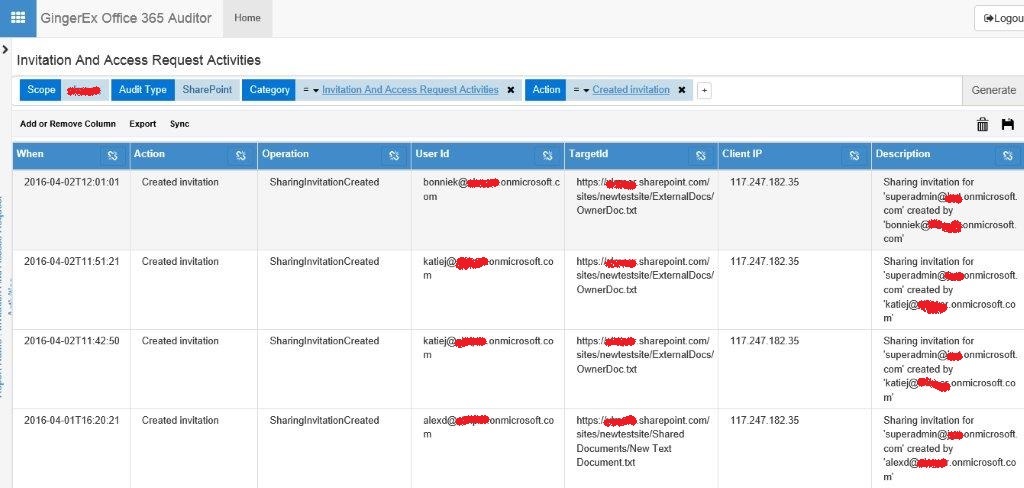The width and height of the screenshot is (1024, 488).
Task: Click the Logout button
Action: (x=999, y=18)
